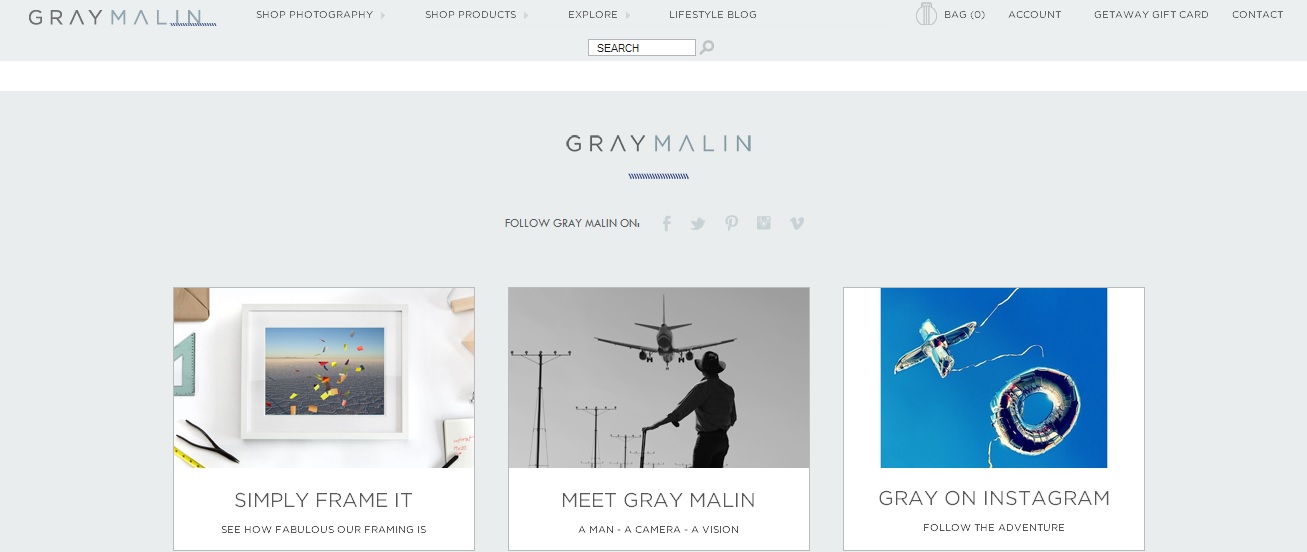This screenshot has width=1307, height=552.
Task: Open the Twitter bird icon
Action: click(x=698, y=224)
